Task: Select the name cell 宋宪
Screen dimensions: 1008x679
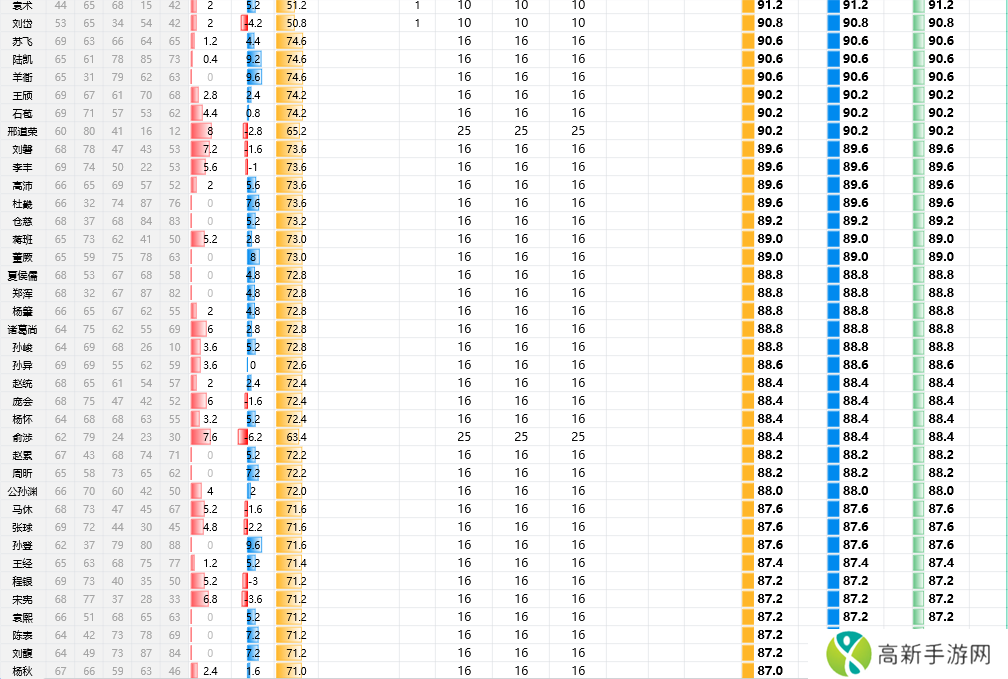Action: pyautogui.click(x=22, y=599)
